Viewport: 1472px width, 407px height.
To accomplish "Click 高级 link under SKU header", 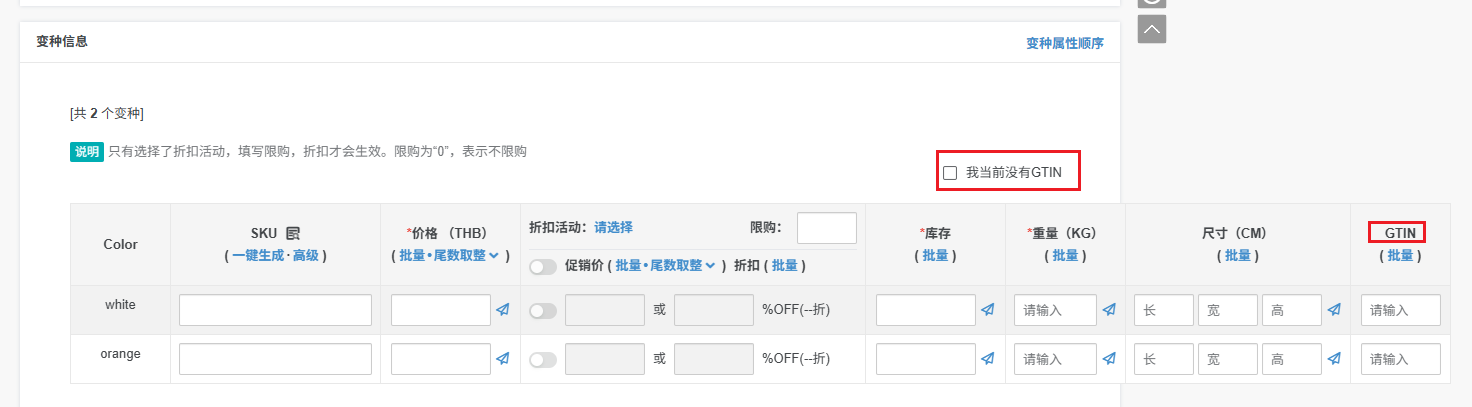I will (x=305, y=255).
